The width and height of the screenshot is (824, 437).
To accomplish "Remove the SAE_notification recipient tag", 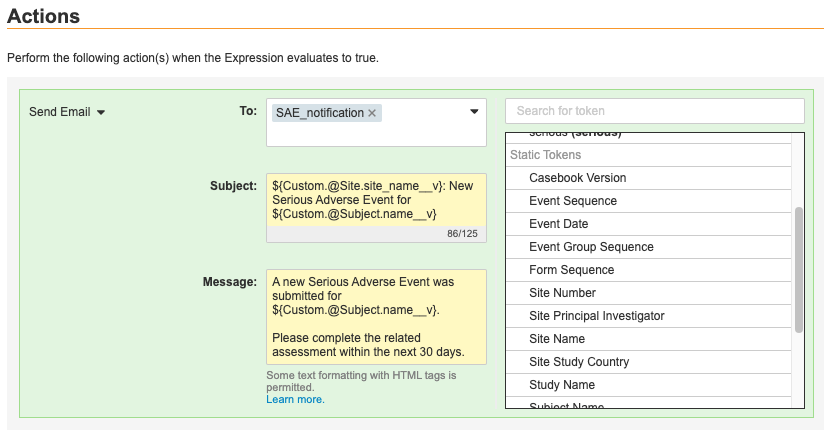I will pos(372,113).
